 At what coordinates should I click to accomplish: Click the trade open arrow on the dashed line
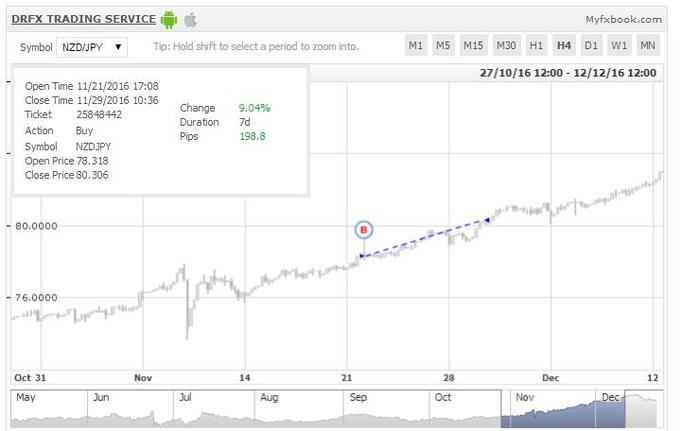[x=362, y=256]
